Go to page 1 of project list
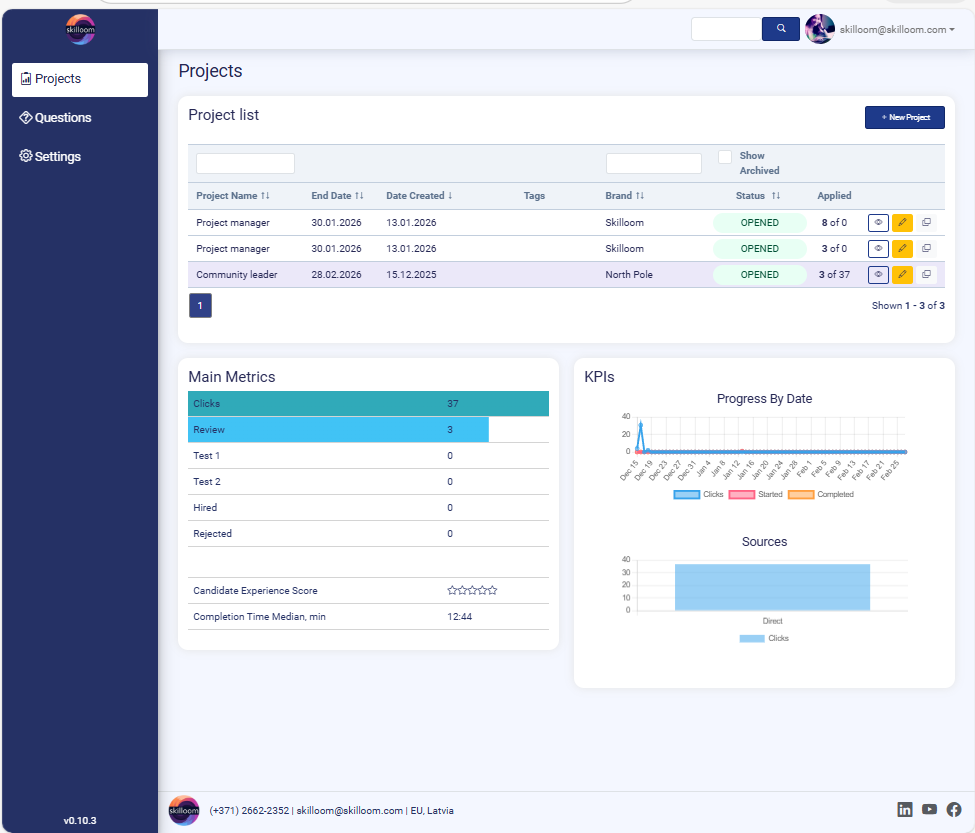Viewport: 975px width, 833px height. (x=200, y=306)
